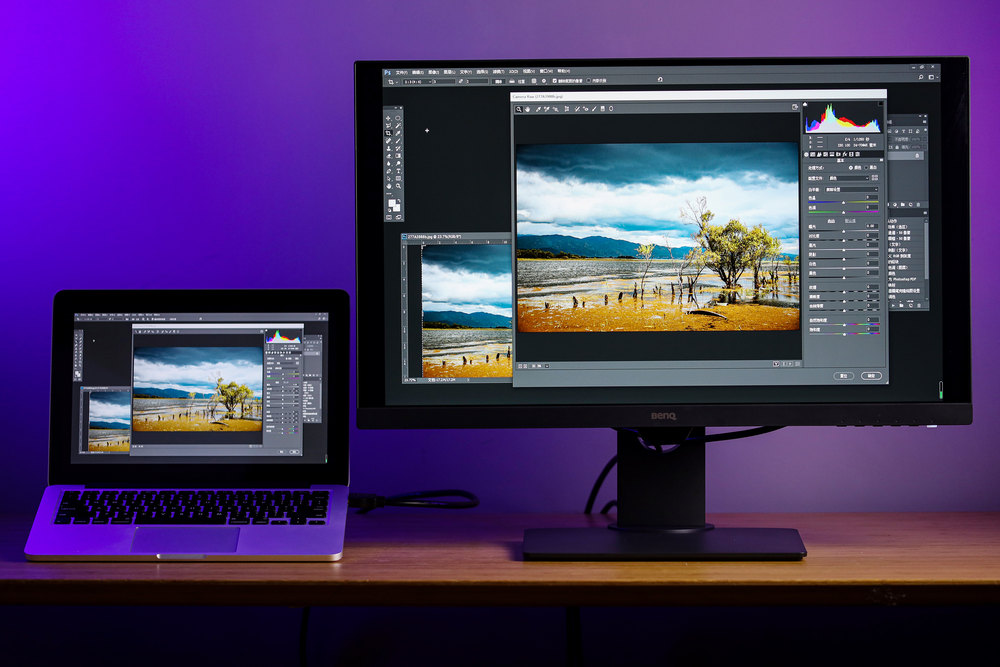Select the Zoom tool in Photoshop toolbox

[x=398, y=186]
